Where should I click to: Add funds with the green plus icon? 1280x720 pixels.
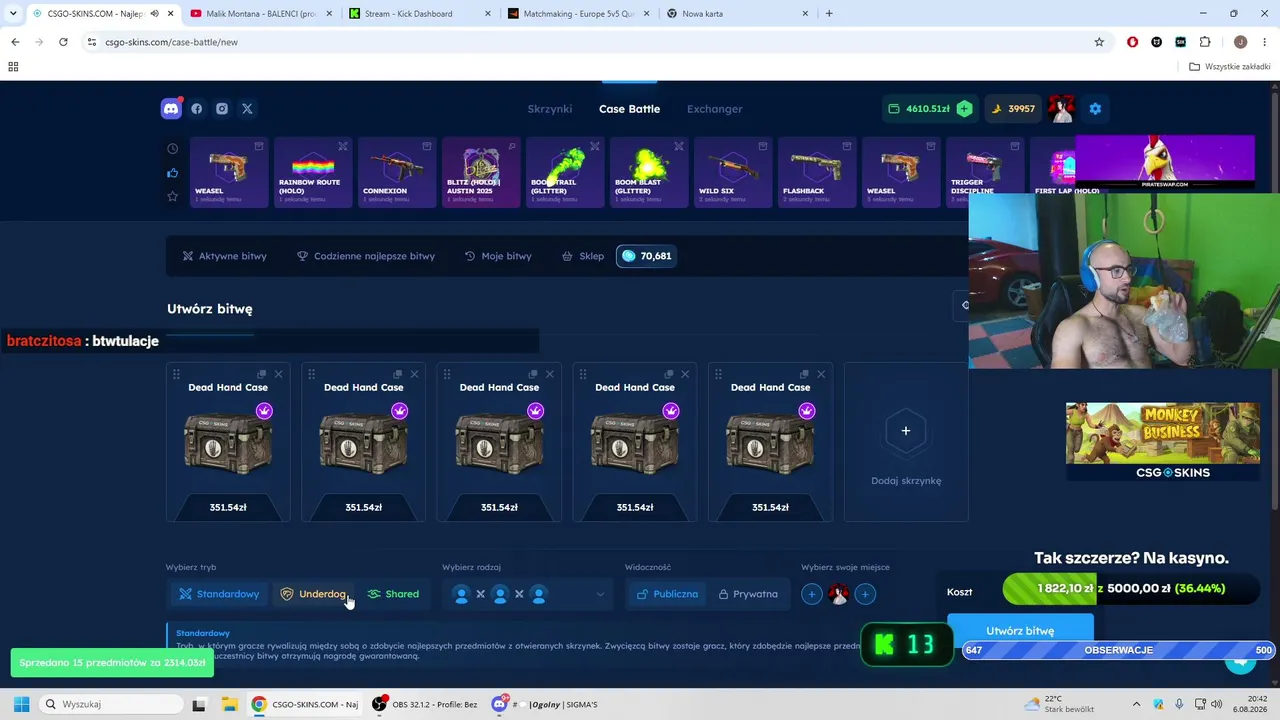[x=964, y=109]
